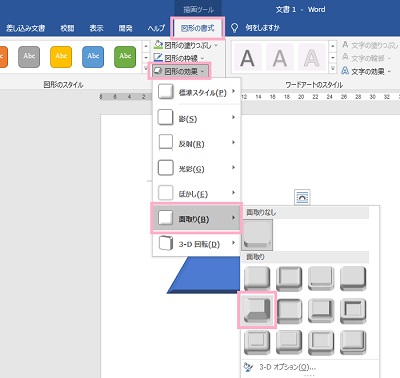Expand the WordArt styles gallery More arrow
This screenshot has width=400, height=378.
tap(333, 68)
